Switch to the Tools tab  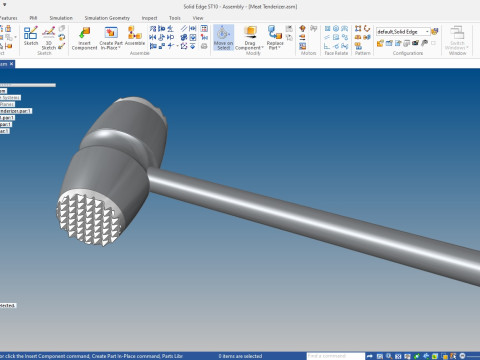175,18
